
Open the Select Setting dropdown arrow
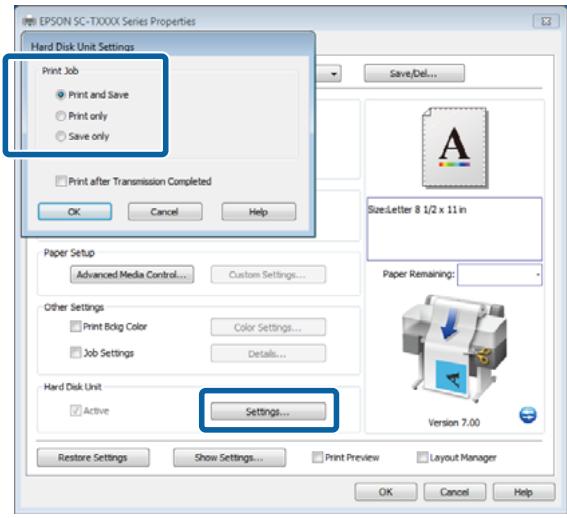(x=333, y=74)
